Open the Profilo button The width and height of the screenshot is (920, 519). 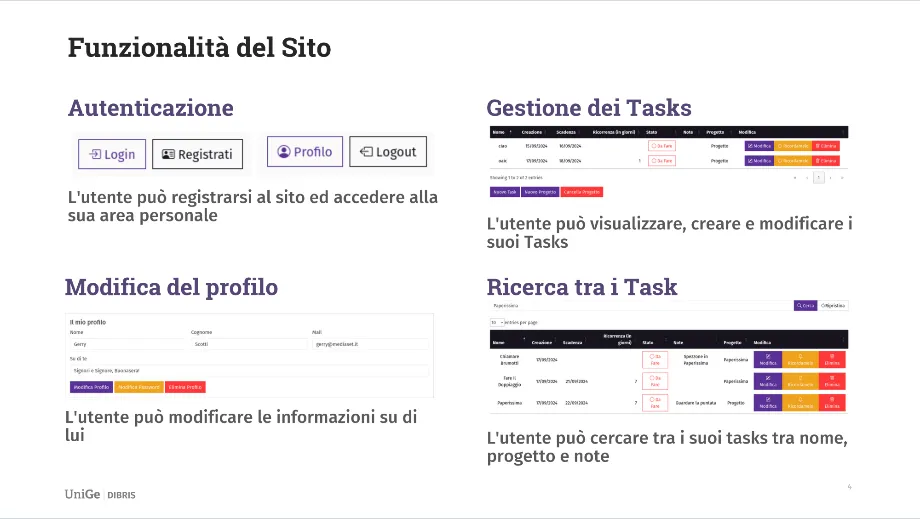pos(305,152)
